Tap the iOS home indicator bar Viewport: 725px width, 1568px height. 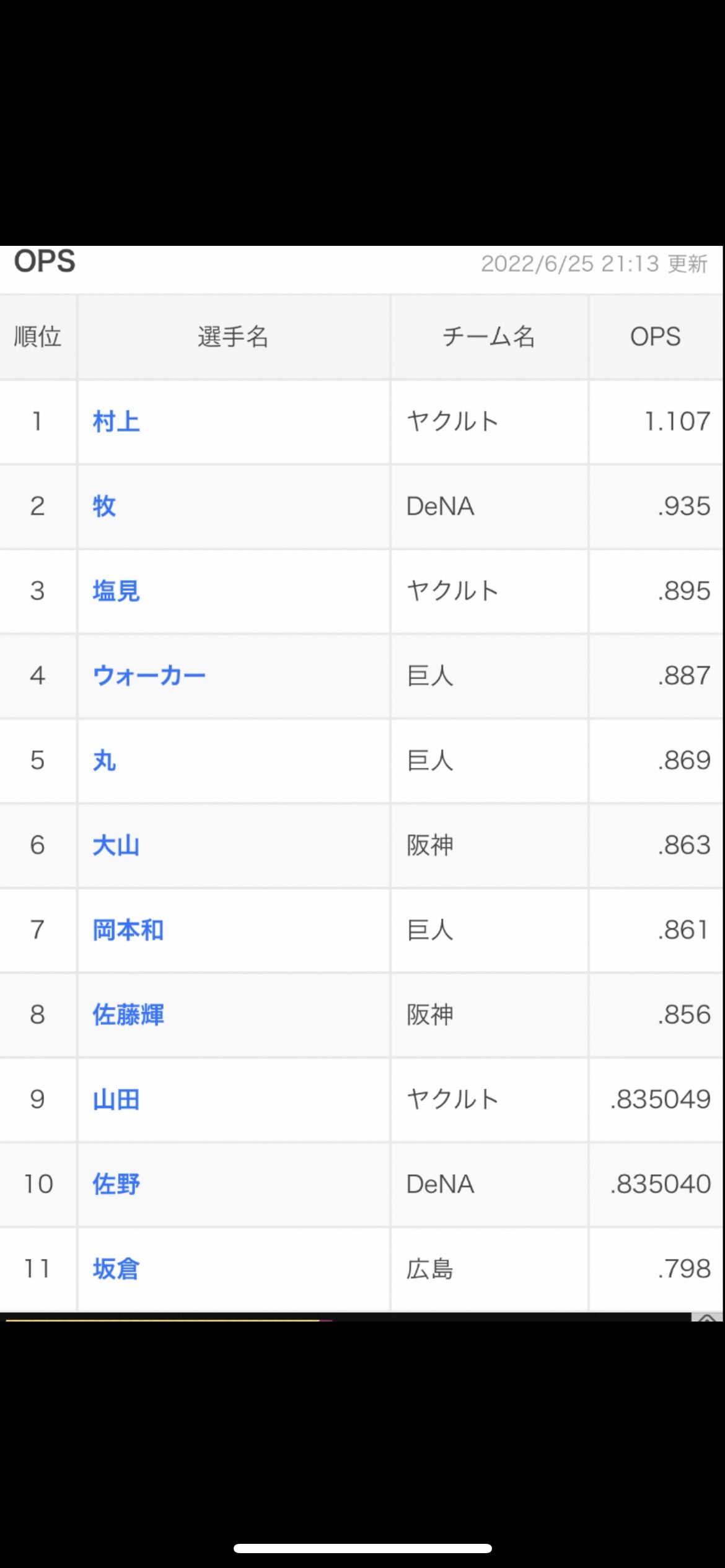[362, 1548]
